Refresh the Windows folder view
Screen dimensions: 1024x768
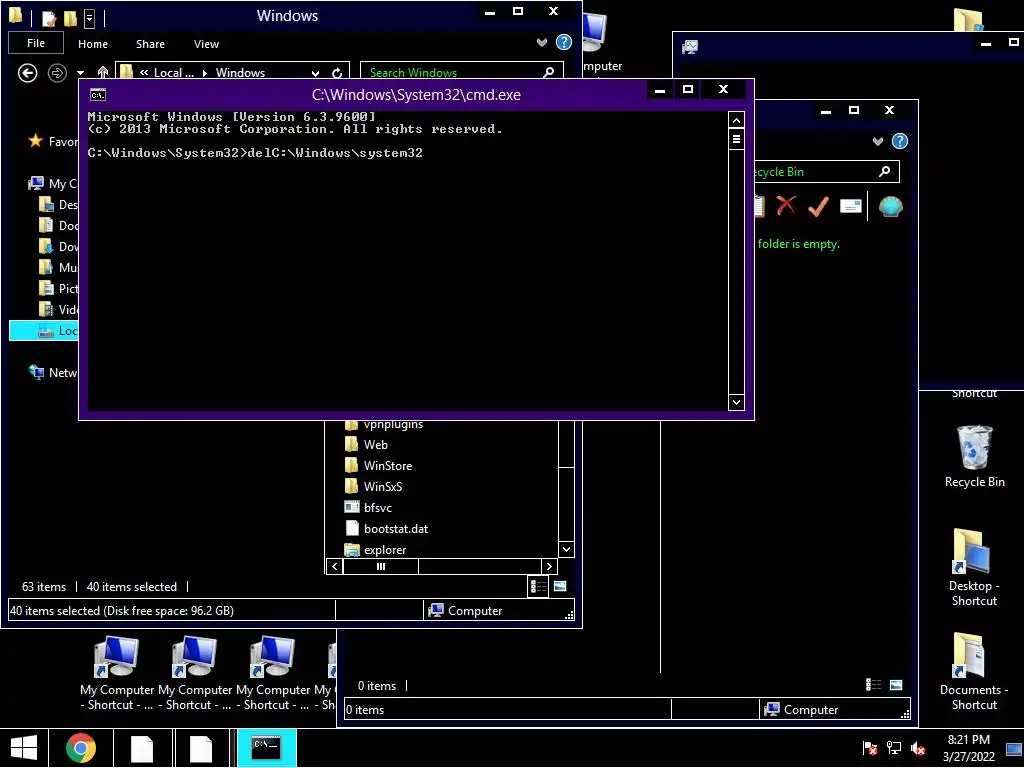tap(337, 73)
